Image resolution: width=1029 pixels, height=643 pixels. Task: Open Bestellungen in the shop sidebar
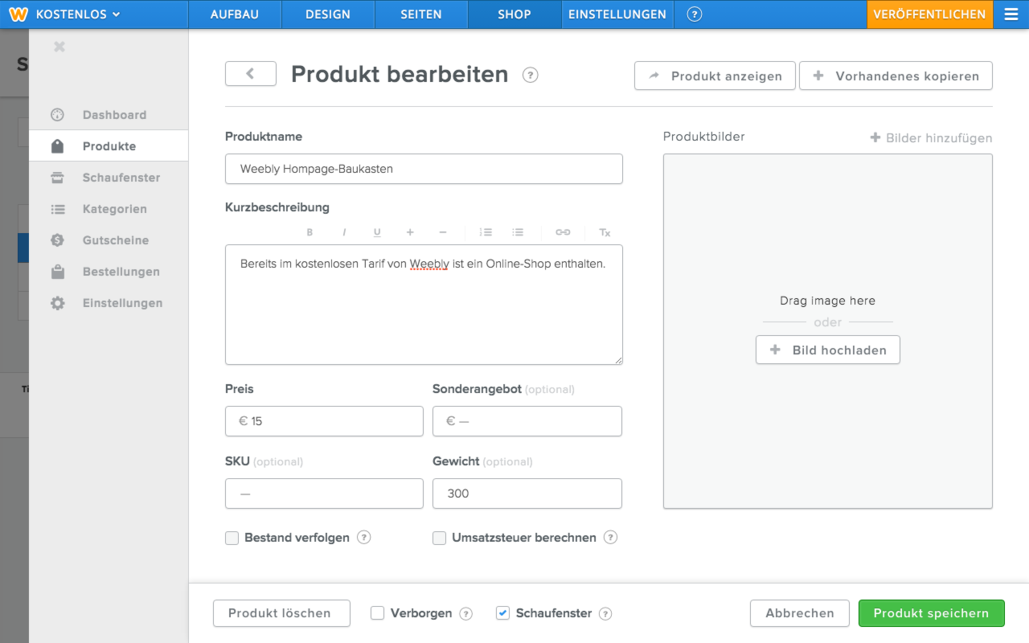[x=108, y=272]
